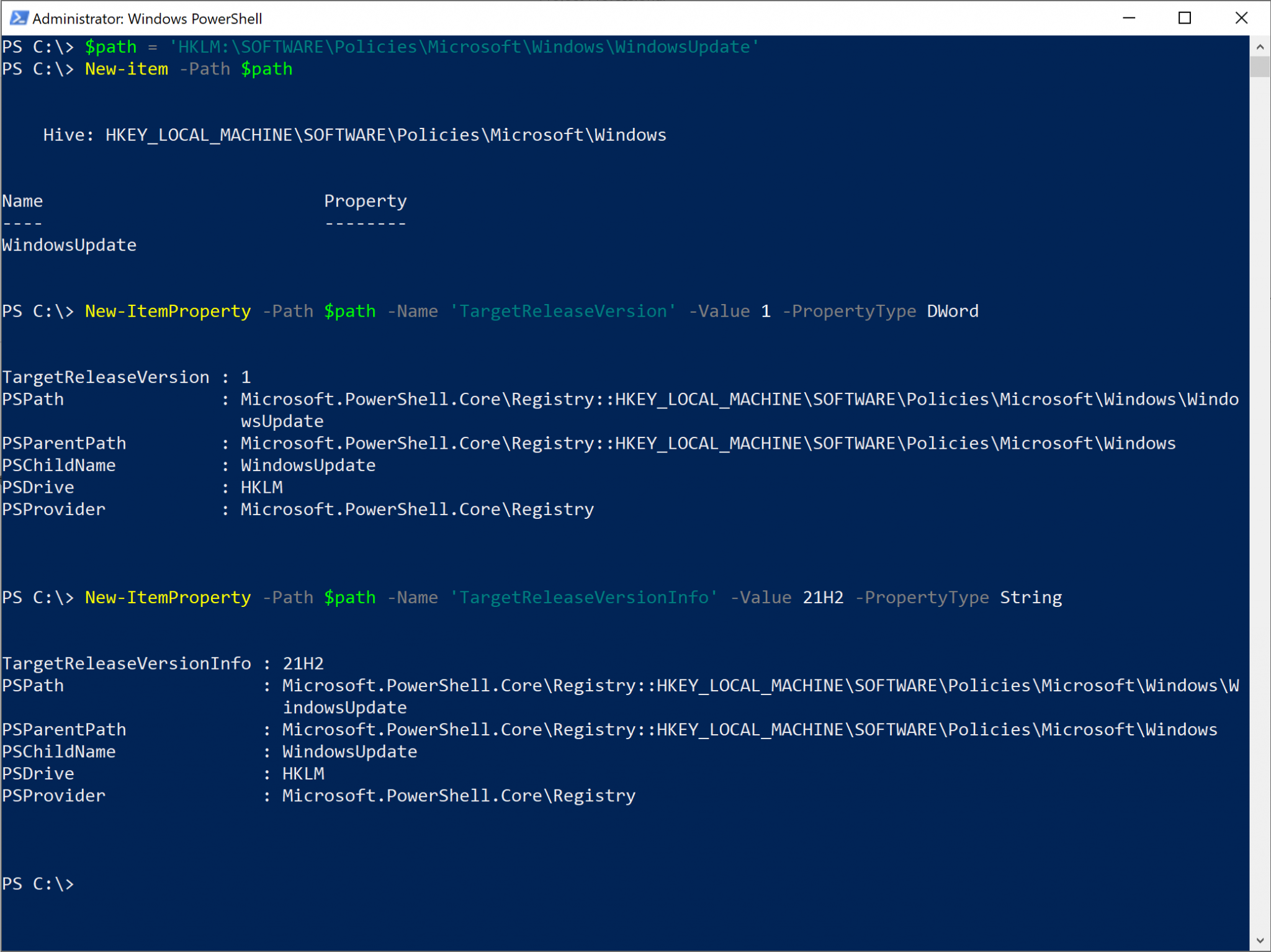Click the second 'PSParentPath' output line
Image resolution: width=1271 pixels, height=952 pixels.
610,730
